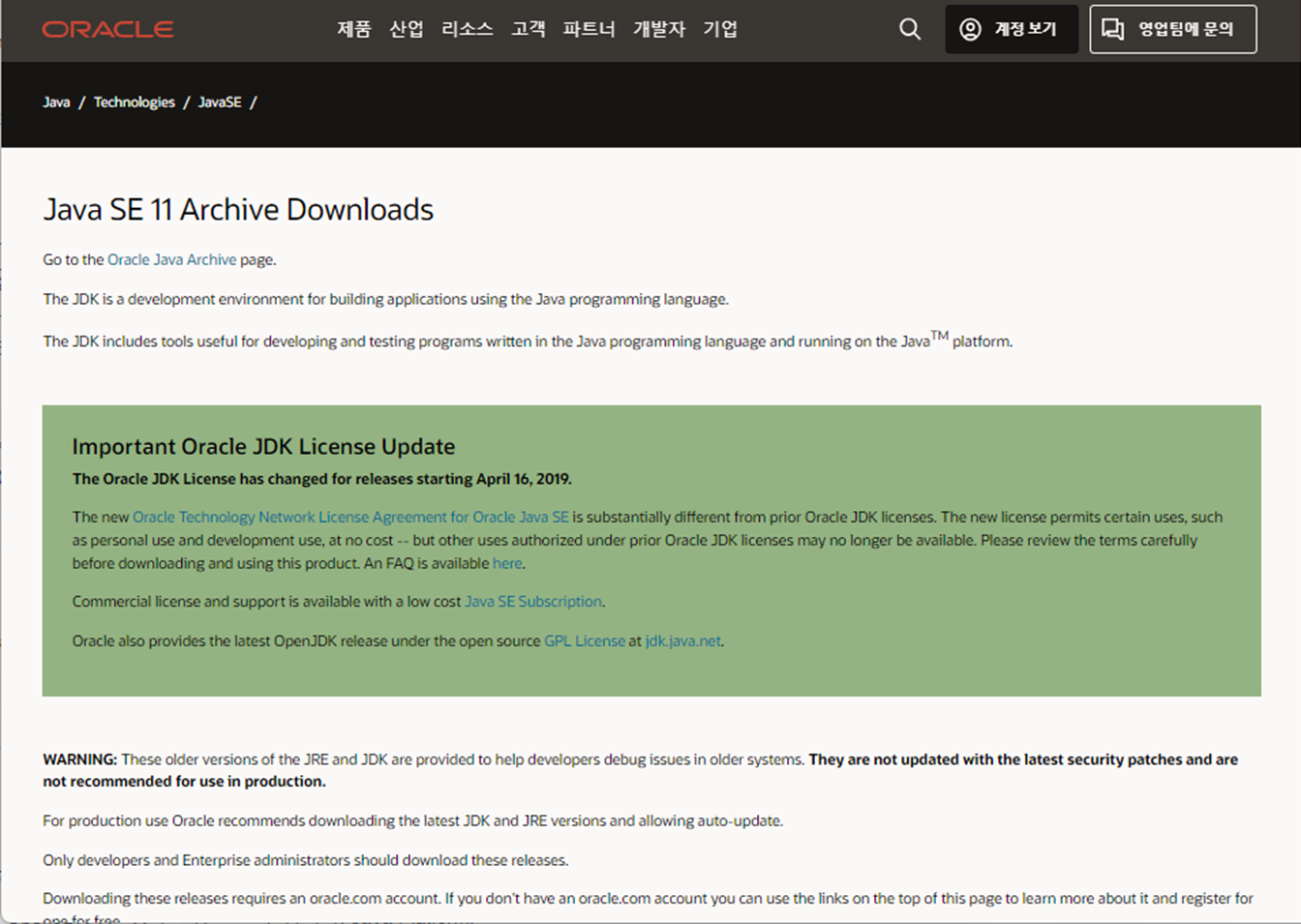Click the Oracle logo

pos(107,29)
